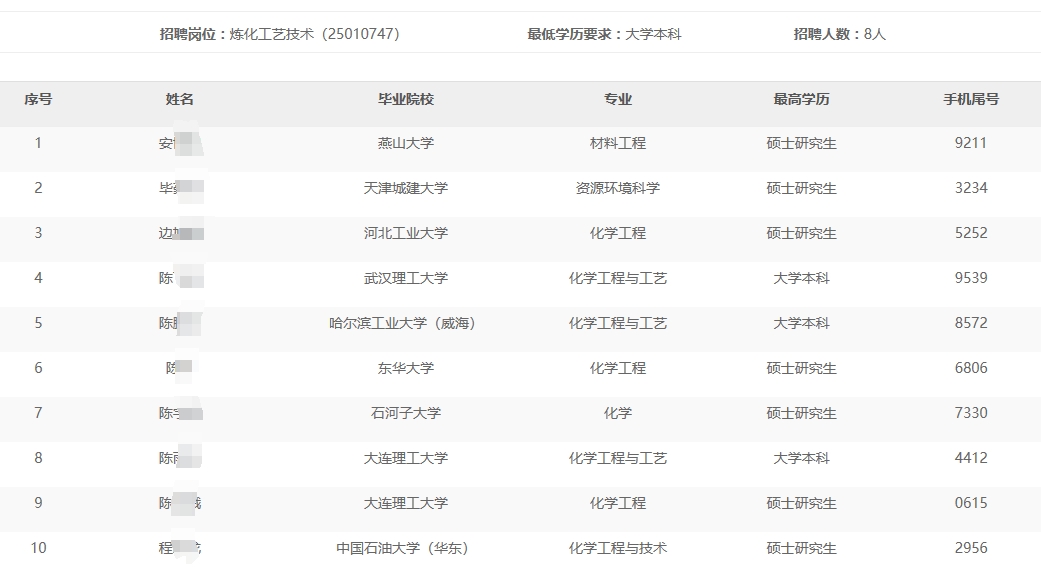Image resolution: width=1041 pixels, height=571 pixels.
Task: Click the 手机尾号 column header
Action: (x=970, y=99)
